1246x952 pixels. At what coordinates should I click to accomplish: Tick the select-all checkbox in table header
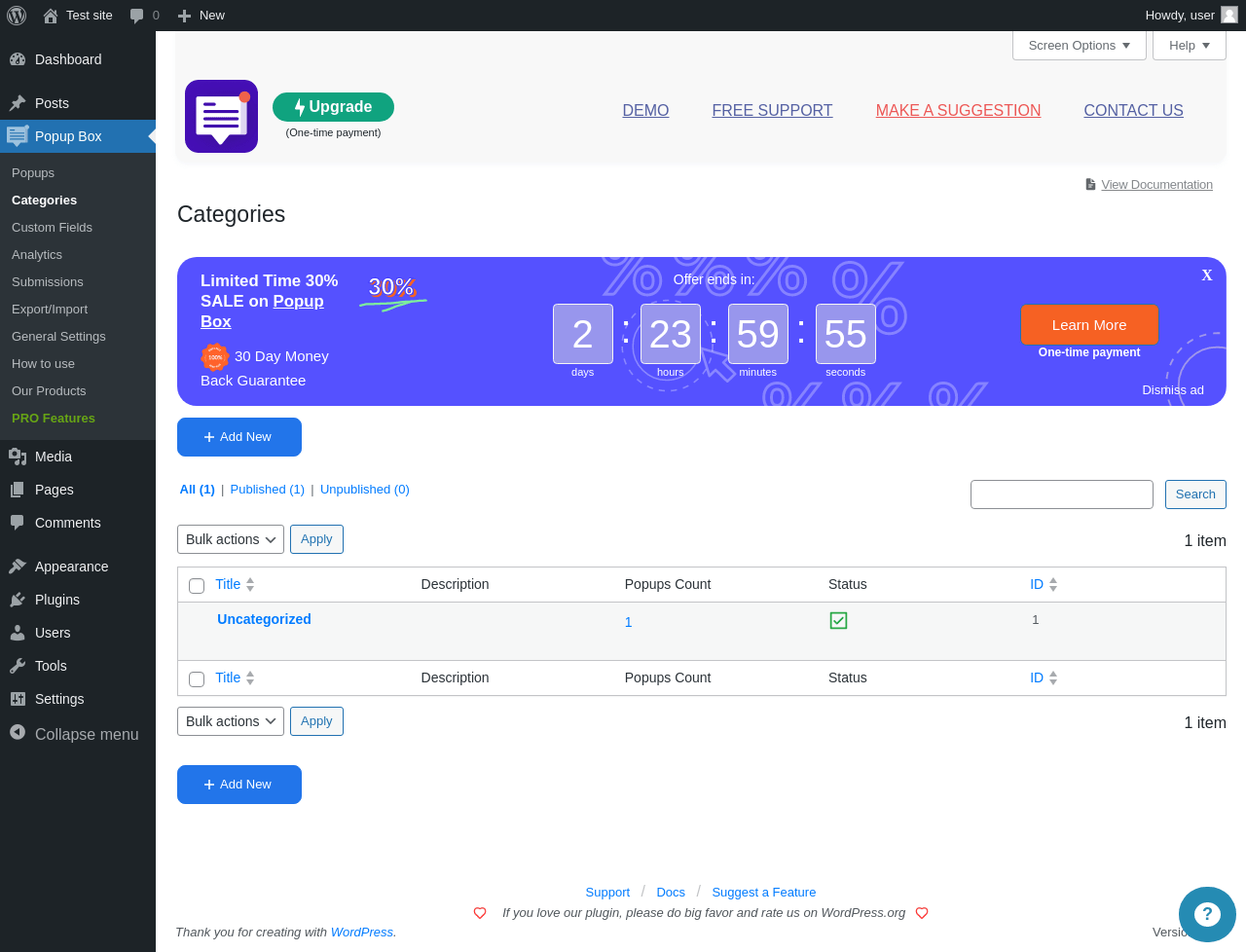pos(197,586)
